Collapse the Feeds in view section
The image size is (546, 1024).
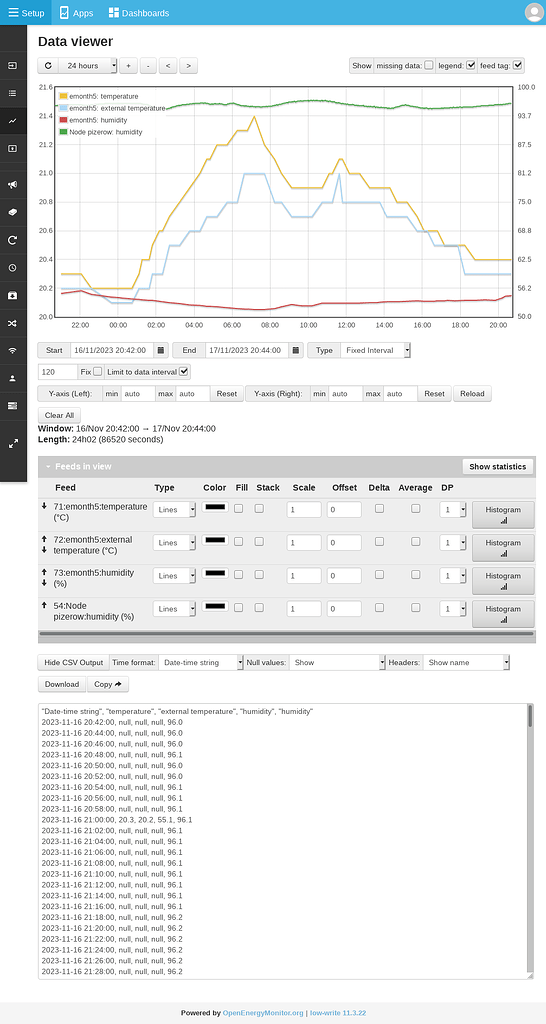click(x=48, y=466)
